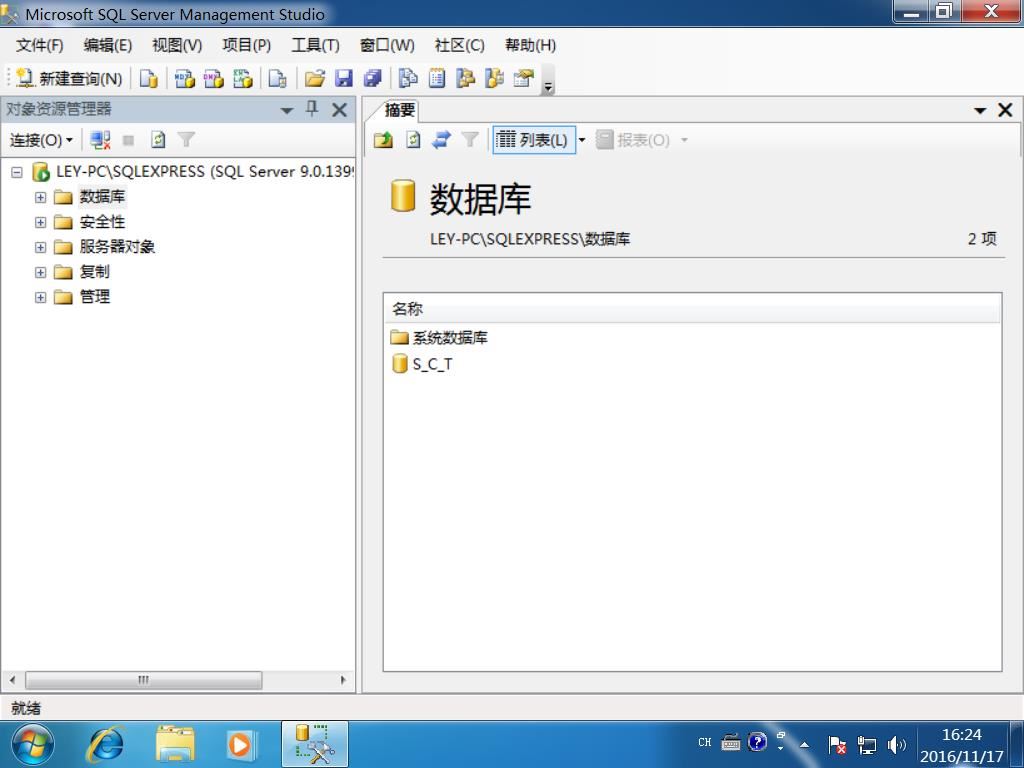Click the Save floppy disk icon

pyautogui.click(x=344, y=79)
